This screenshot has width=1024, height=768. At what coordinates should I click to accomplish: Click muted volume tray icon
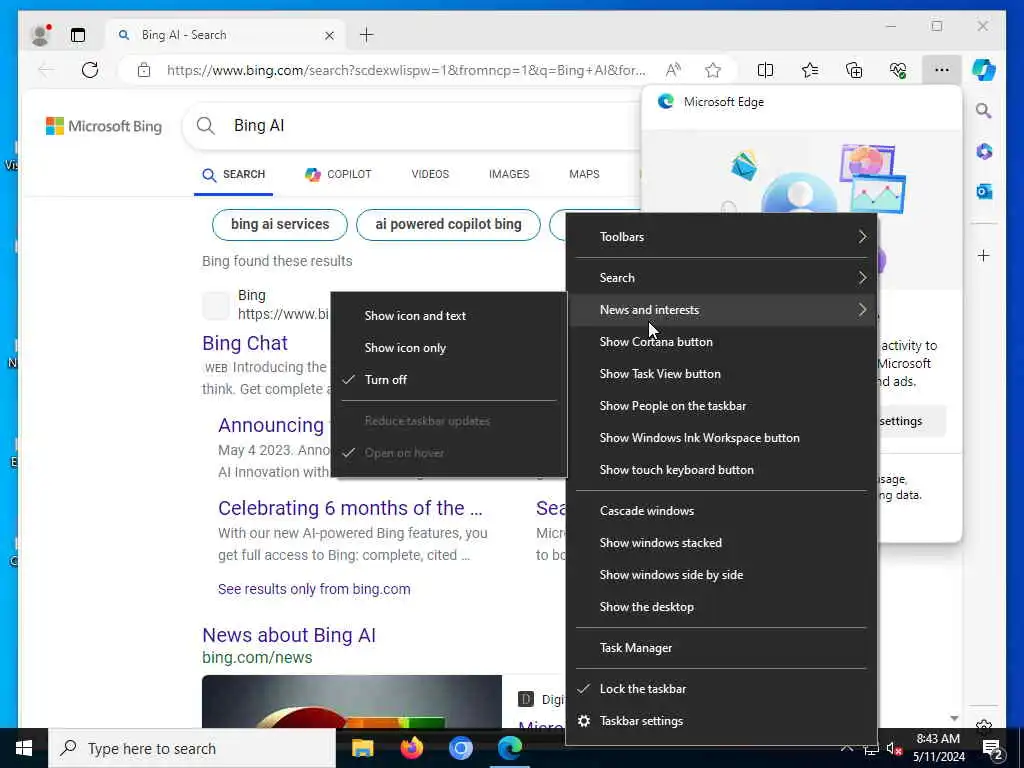point(894,749)
